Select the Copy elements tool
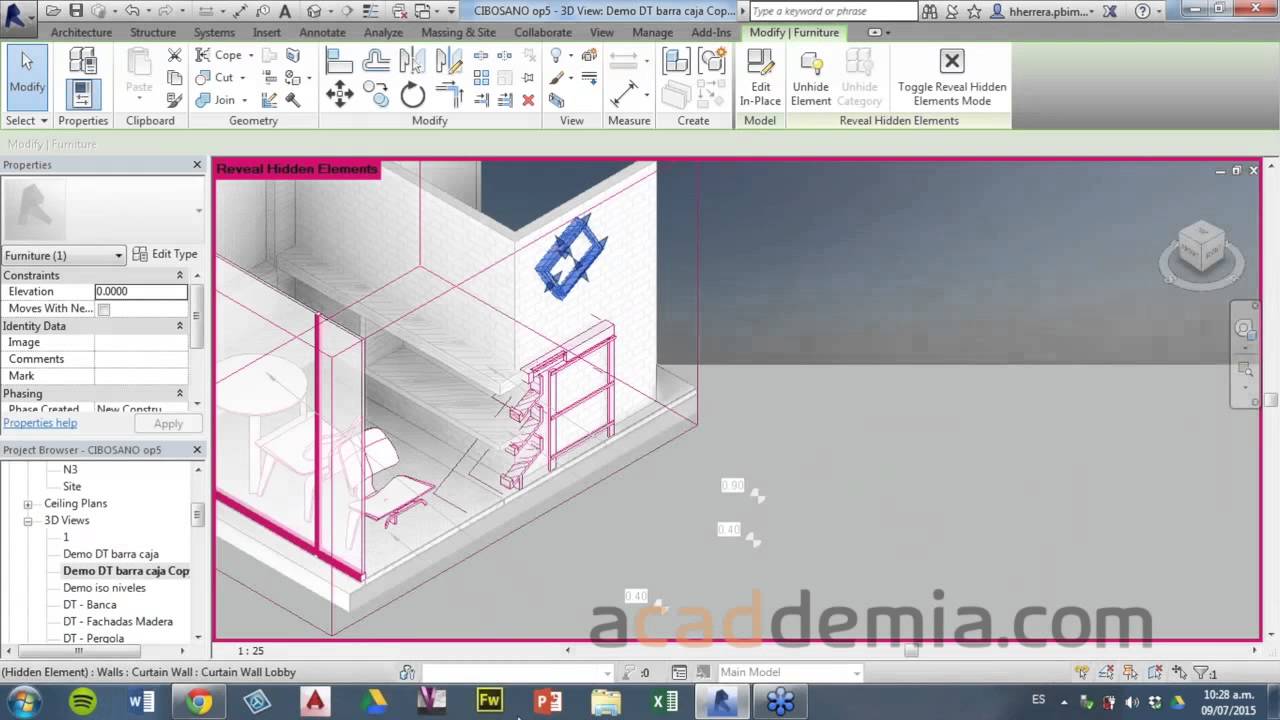Image resolution: width=1280 pixels, height=720 pixels. [x=376, y=96]
